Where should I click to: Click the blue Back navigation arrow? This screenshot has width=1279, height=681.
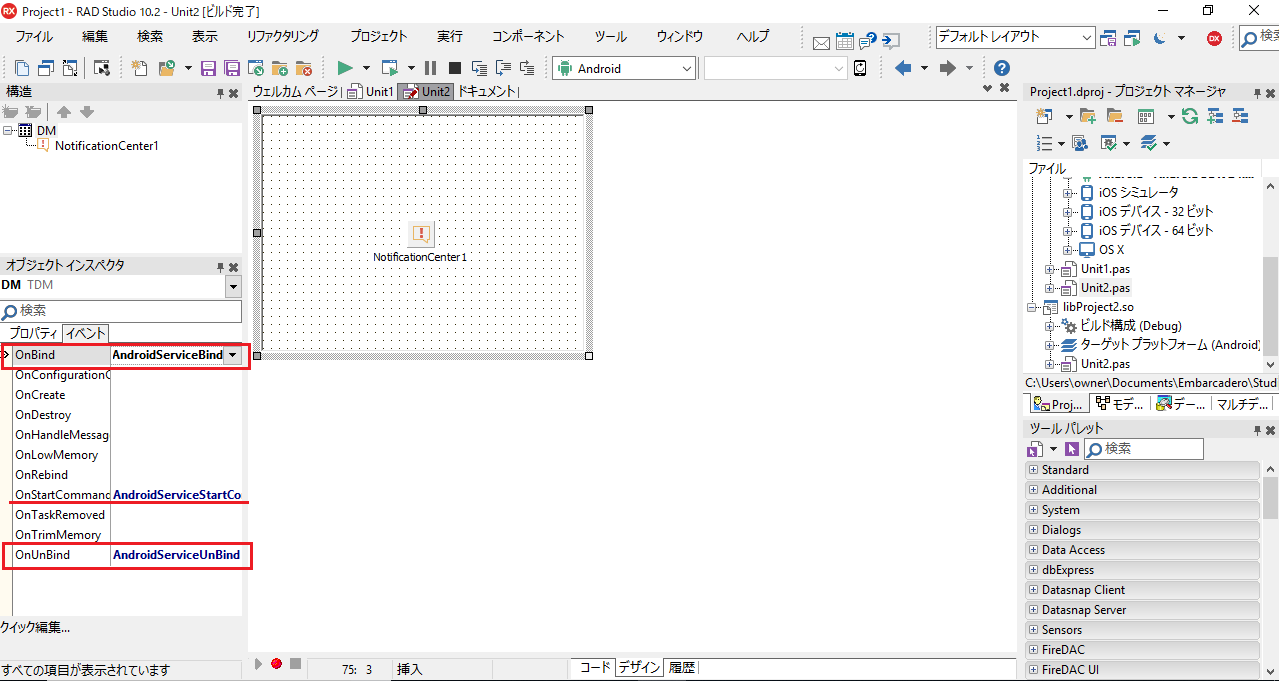click(x=903, y=68)
